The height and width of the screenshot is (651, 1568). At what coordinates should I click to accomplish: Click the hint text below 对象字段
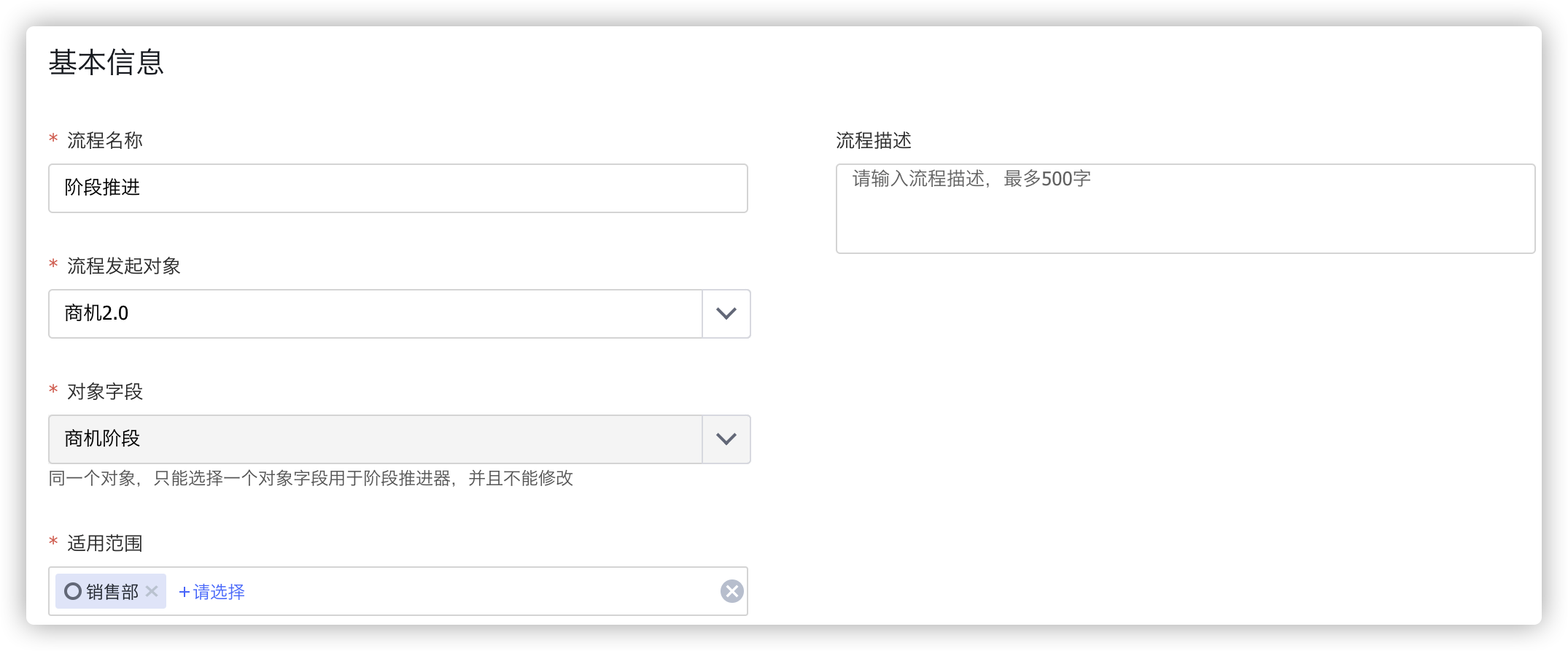coord(311,478)
